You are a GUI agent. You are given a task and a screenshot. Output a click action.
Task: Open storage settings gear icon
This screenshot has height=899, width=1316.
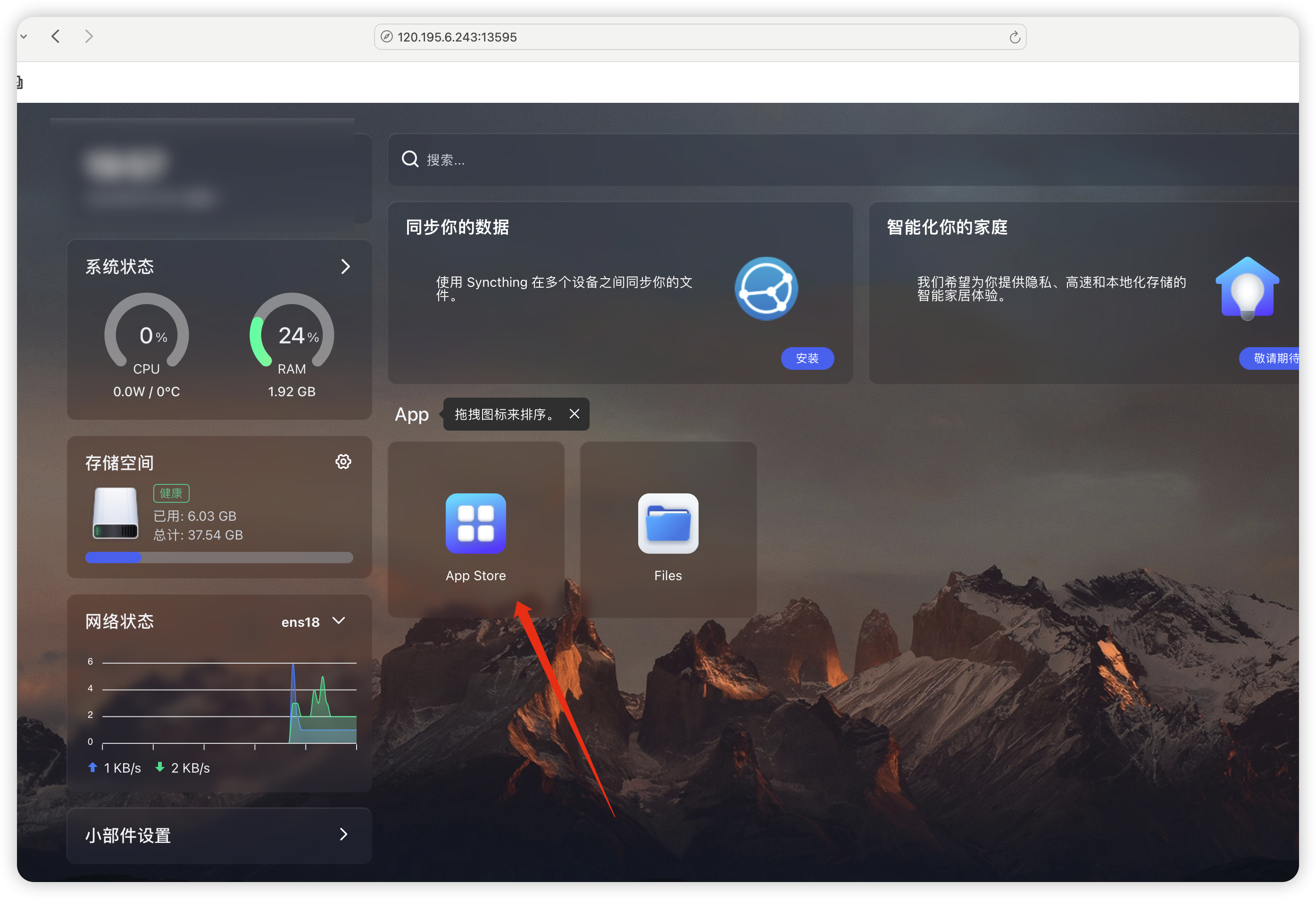click(343, 461)
